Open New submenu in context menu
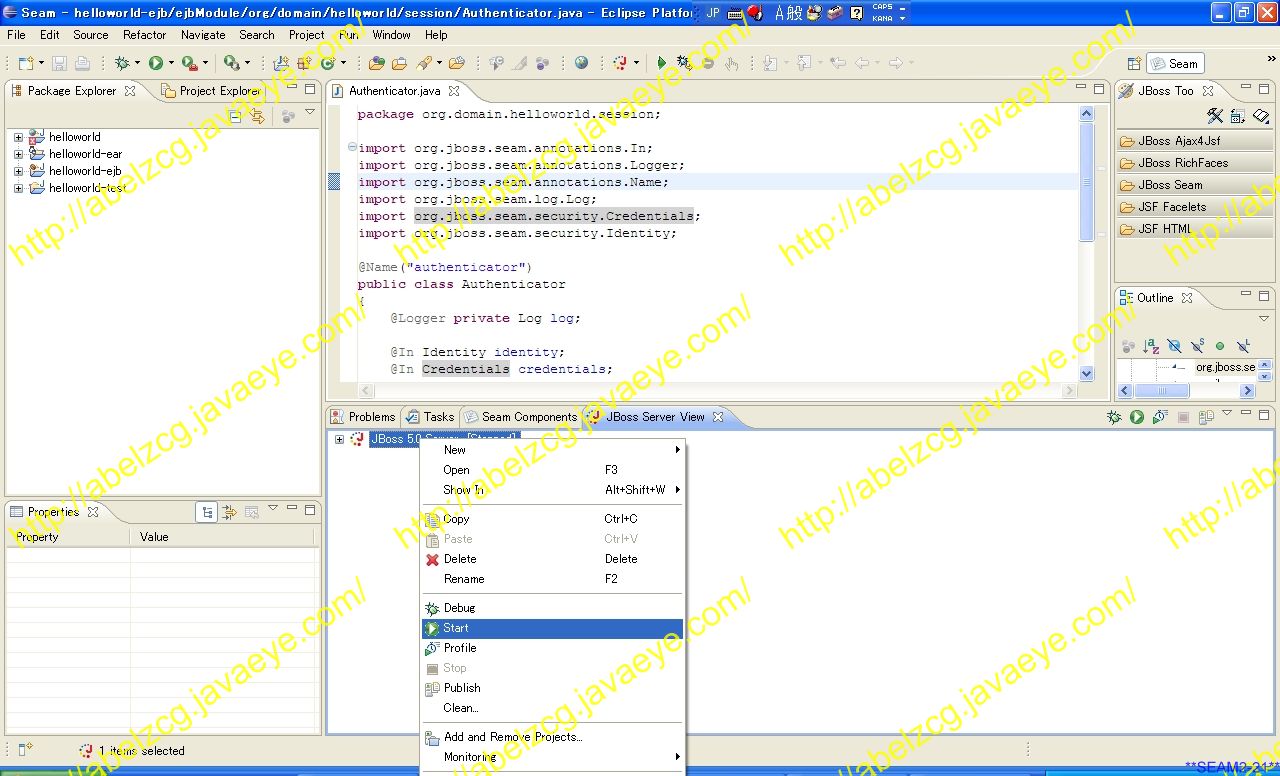 (552, 450)
